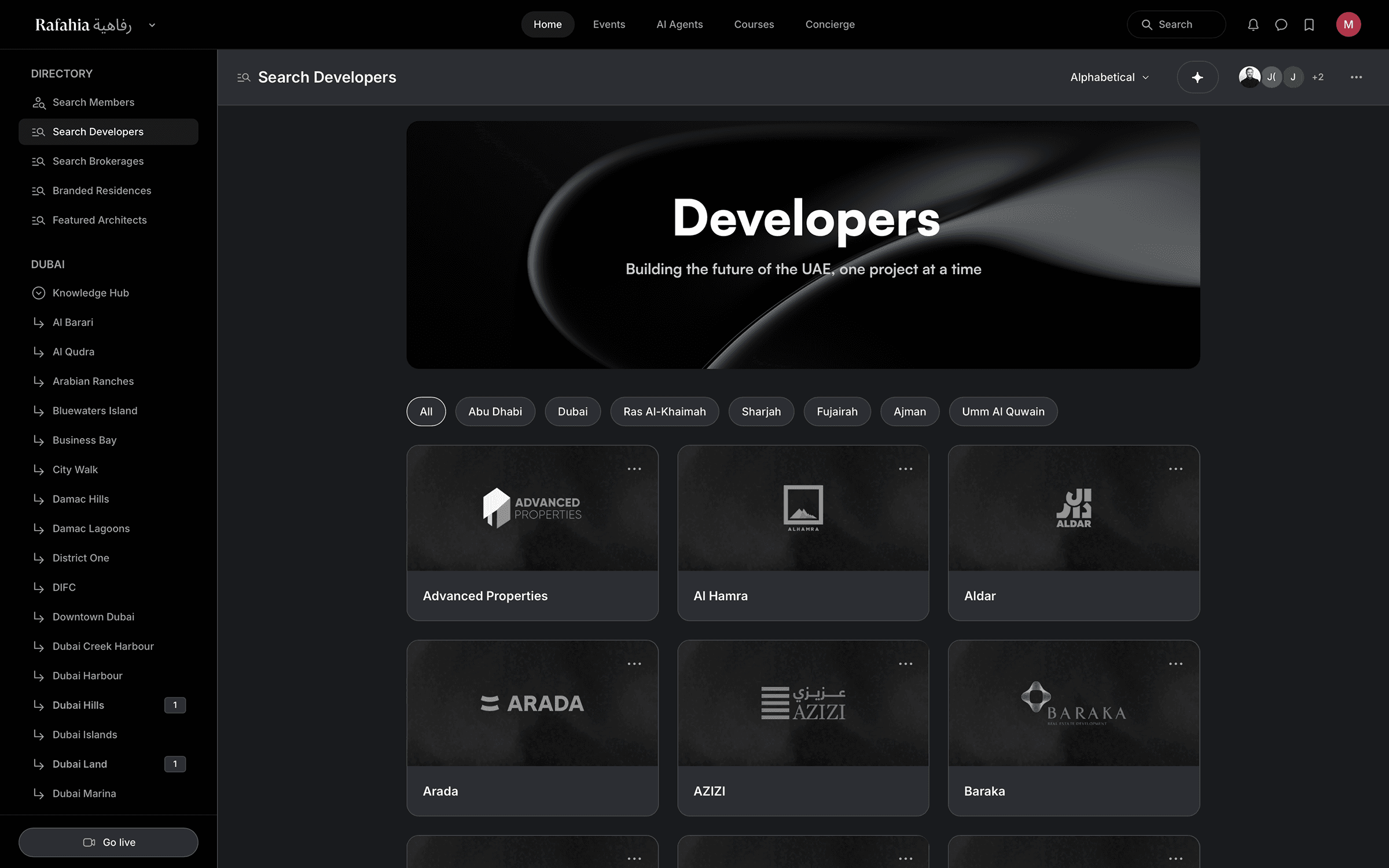Open the Advanced Properties developer card
Image resolution: width=1389 pixels, height=868 pixels.
(532, 533)
